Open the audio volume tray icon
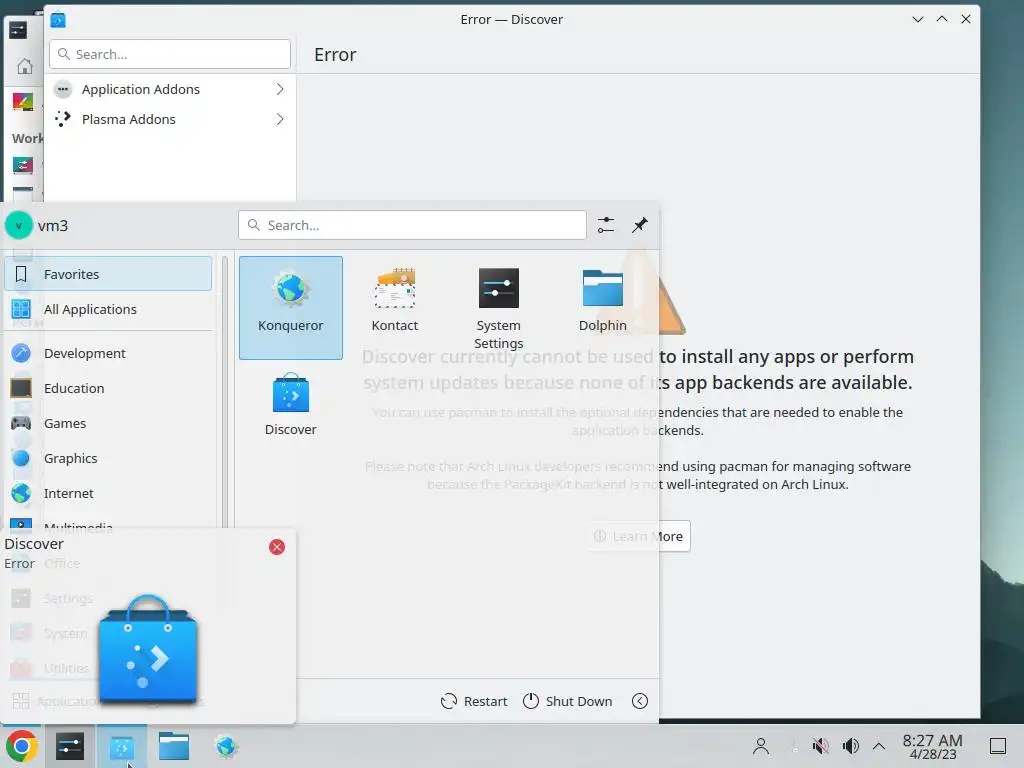 [850, 746]
